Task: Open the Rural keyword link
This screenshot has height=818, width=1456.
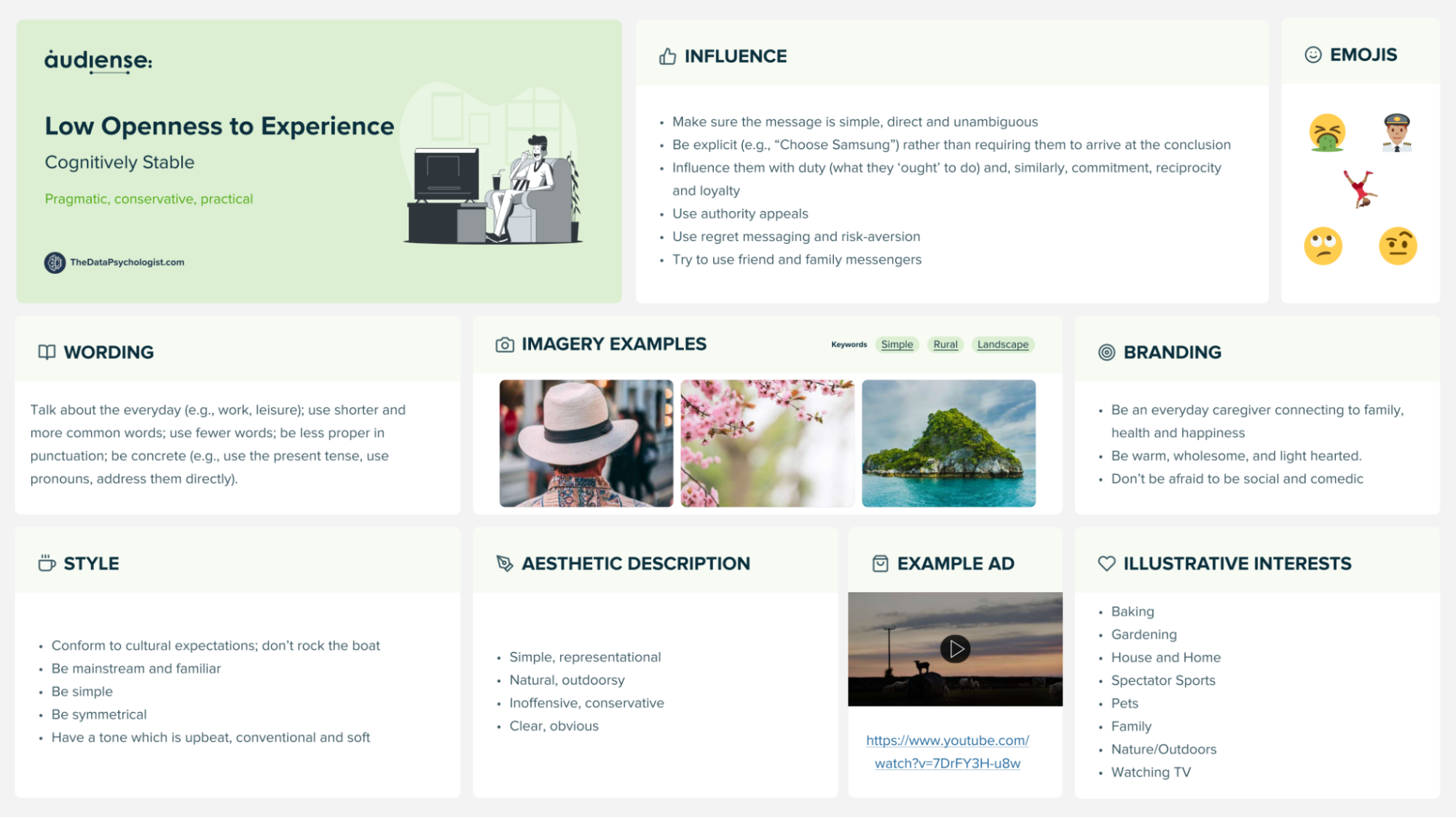Action: click(x=945, y=345)
